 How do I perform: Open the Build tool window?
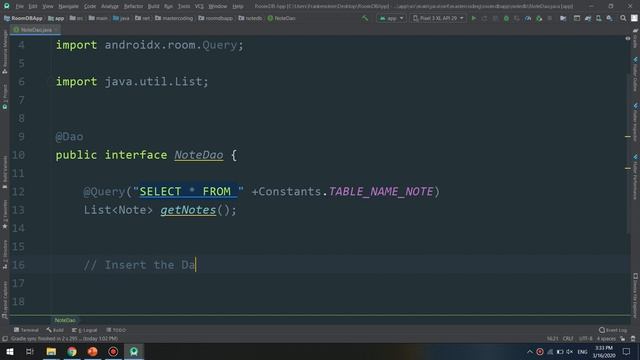[x=55, y=330]
